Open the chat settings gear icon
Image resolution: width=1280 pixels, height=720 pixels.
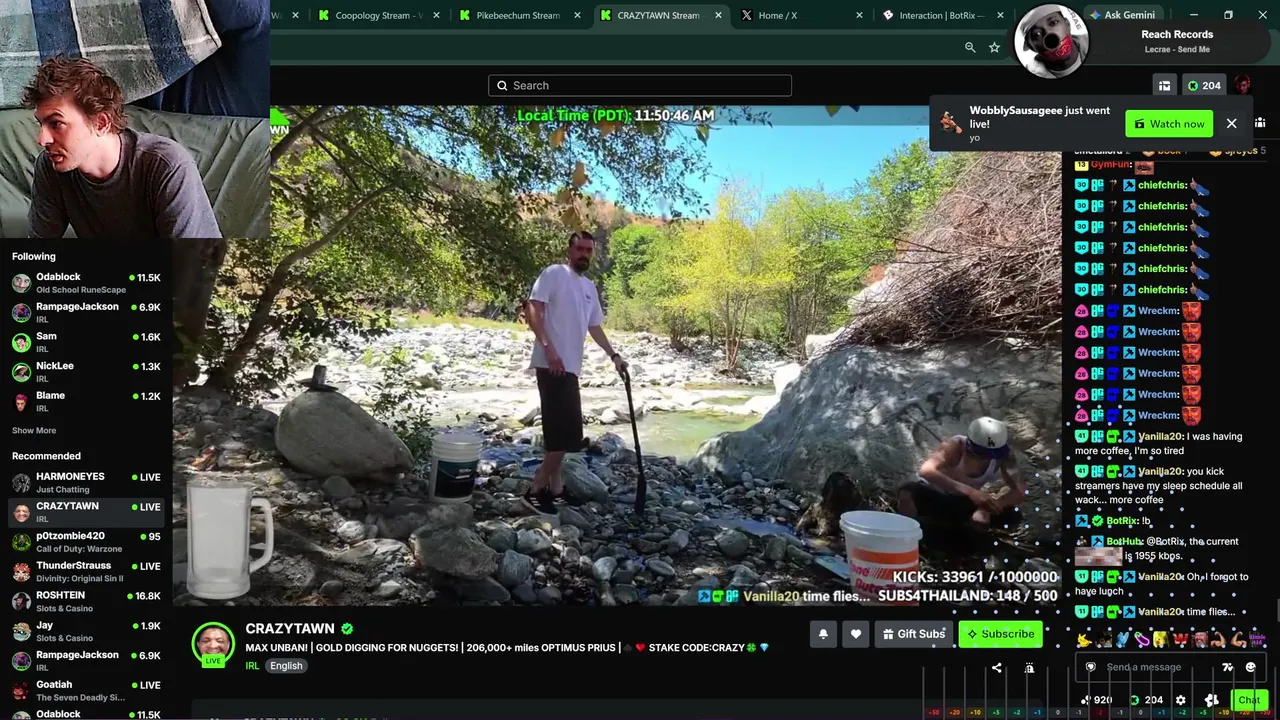point(1180,700)
